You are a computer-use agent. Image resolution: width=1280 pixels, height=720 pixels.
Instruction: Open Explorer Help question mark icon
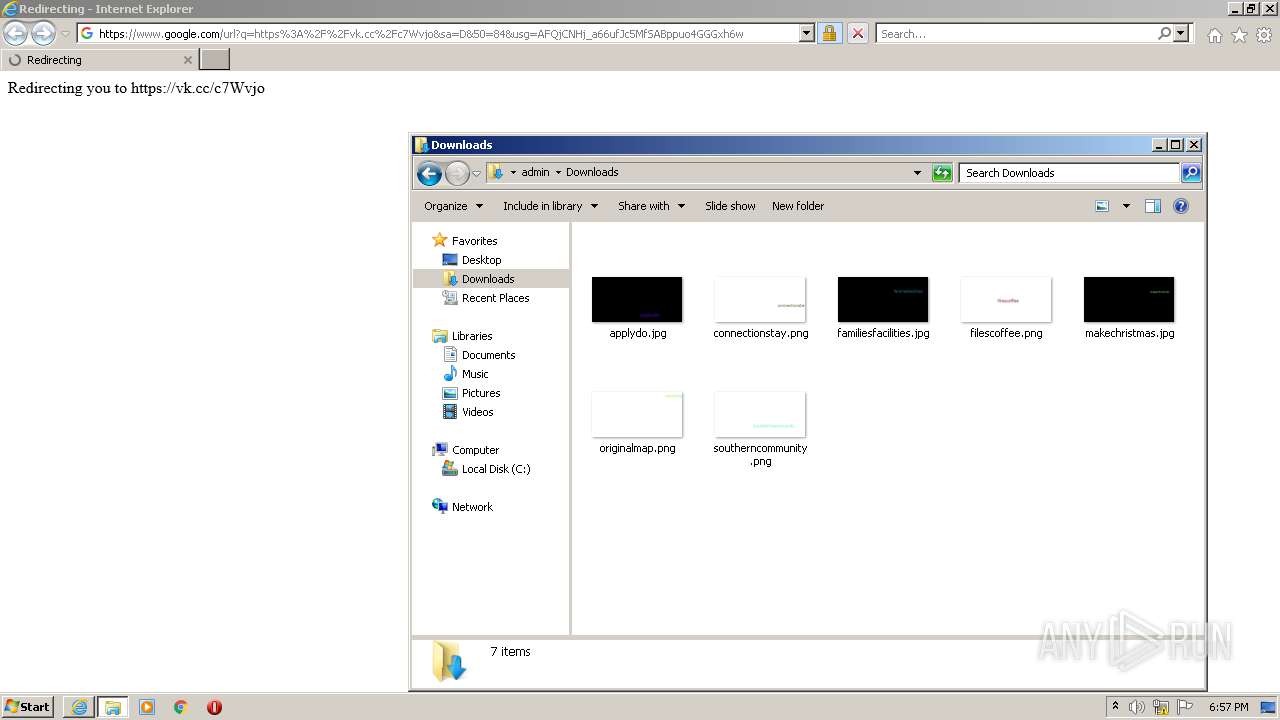point(1181,206)
